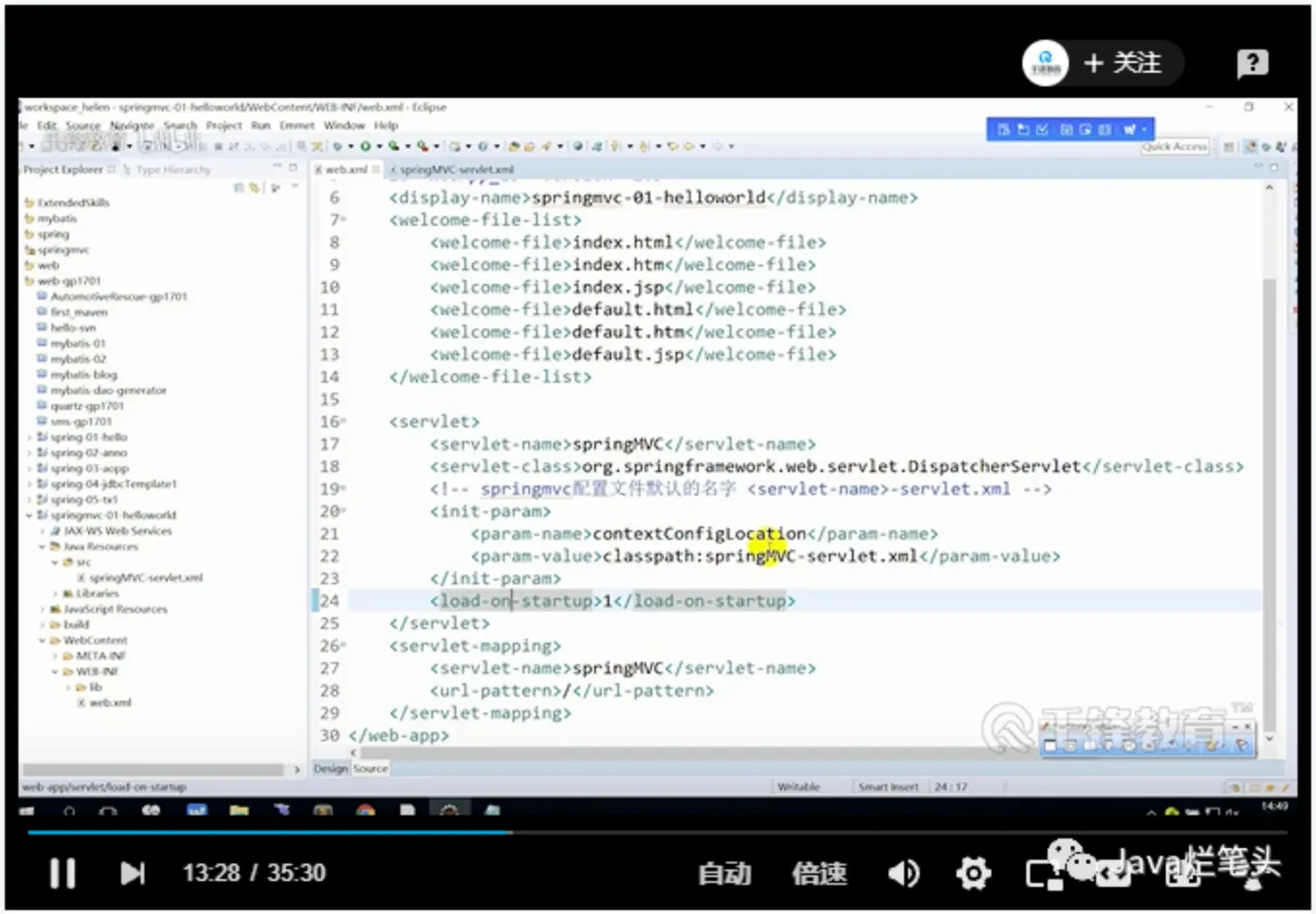This screenshot has width=1316, height=914.
Task: Open the Run menu
Action: (261, 125)
